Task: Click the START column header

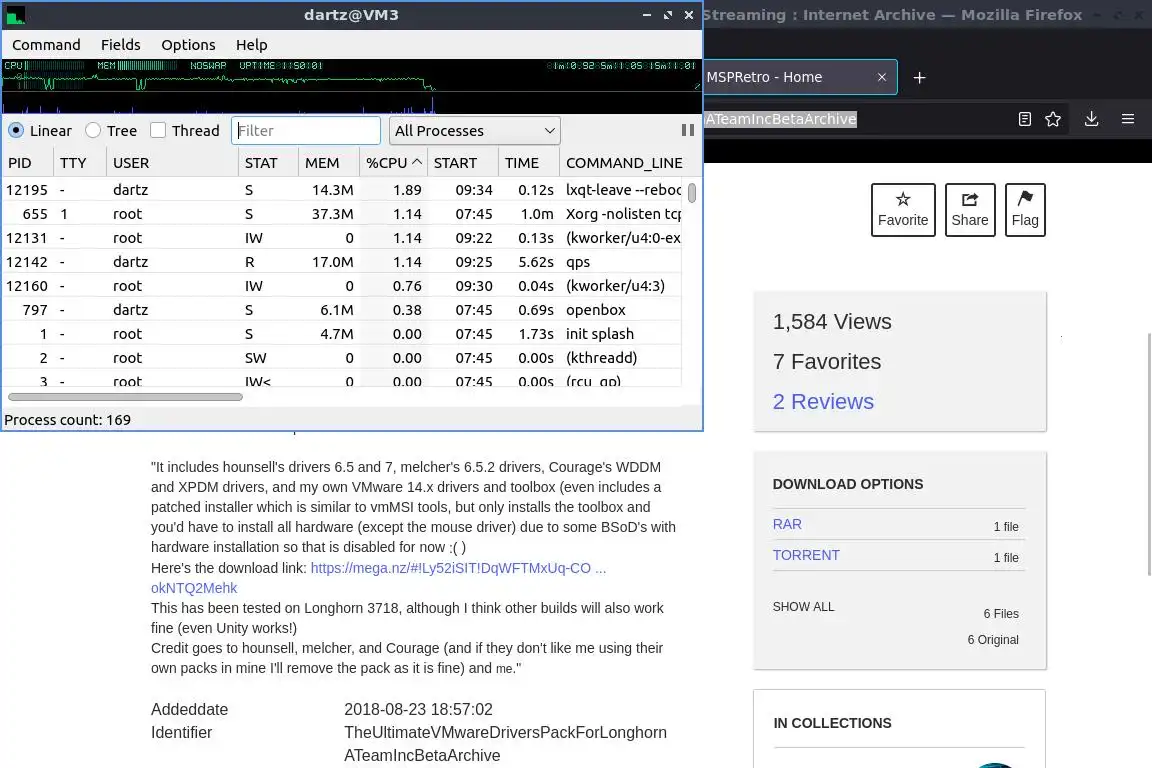Action: pyautogui.click(x=463, y=163)
